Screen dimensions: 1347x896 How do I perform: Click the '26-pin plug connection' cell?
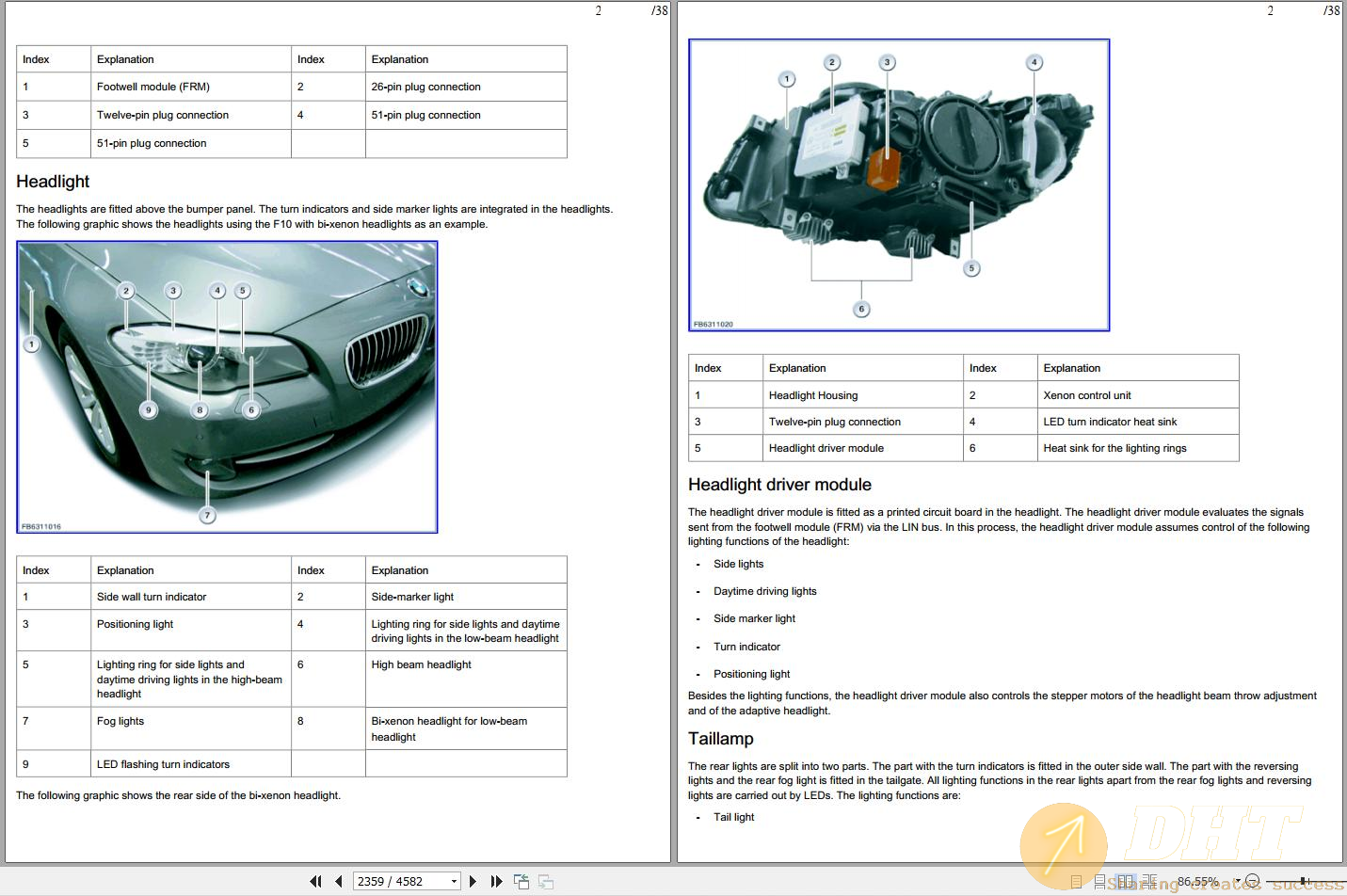[x=466, y=87]
